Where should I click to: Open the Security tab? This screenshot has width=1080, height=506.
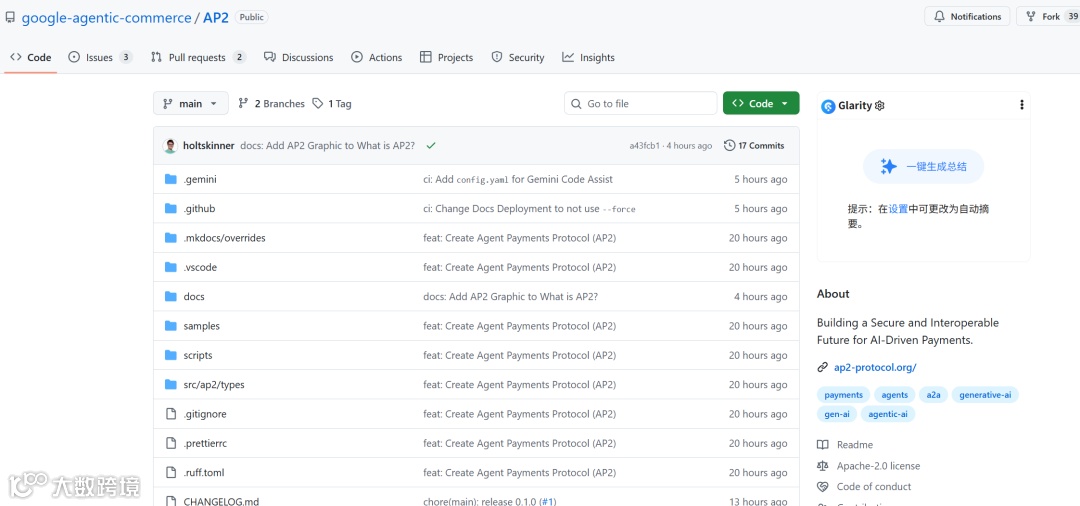pyautogui.click(x=518, y=57)
